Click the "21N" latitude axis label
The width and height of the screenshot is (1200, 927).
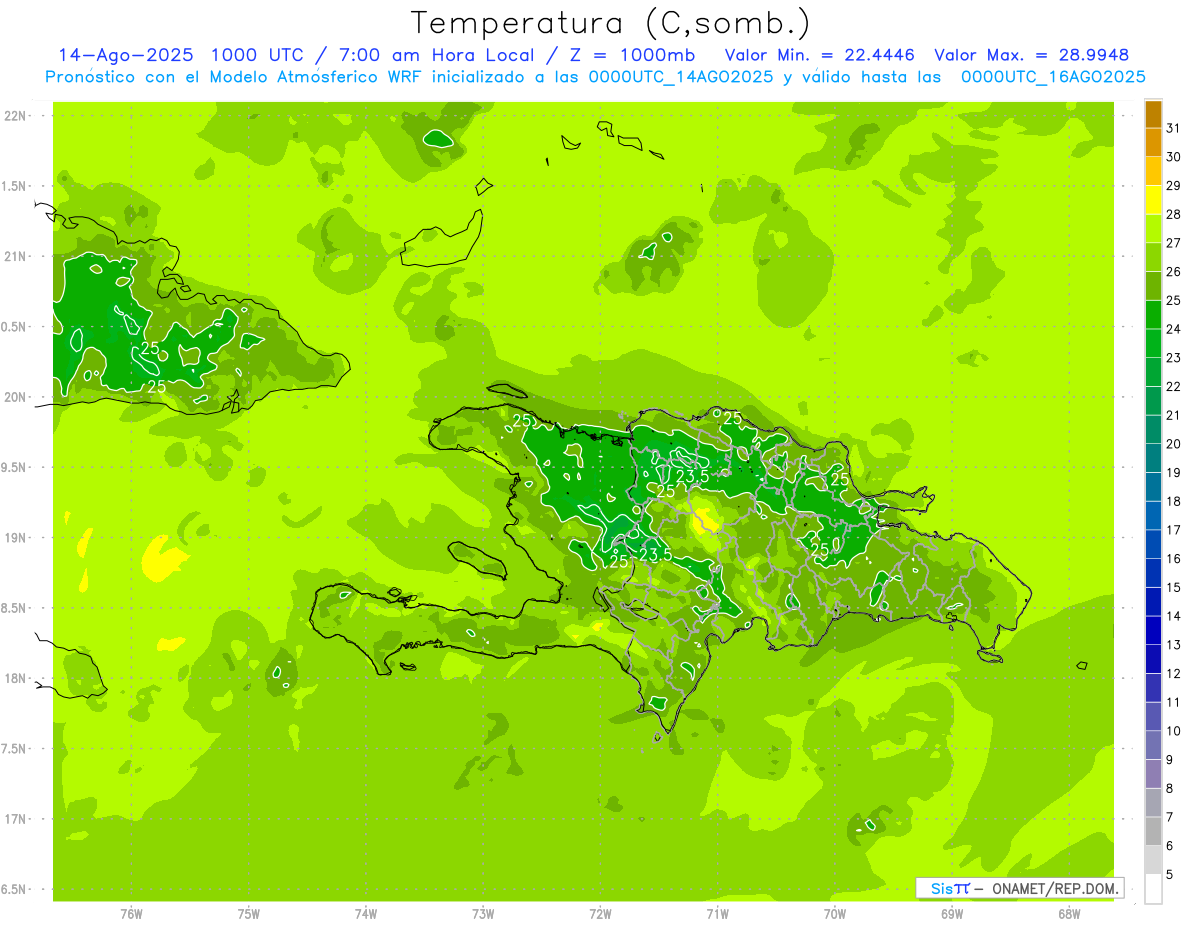[16, 256]
